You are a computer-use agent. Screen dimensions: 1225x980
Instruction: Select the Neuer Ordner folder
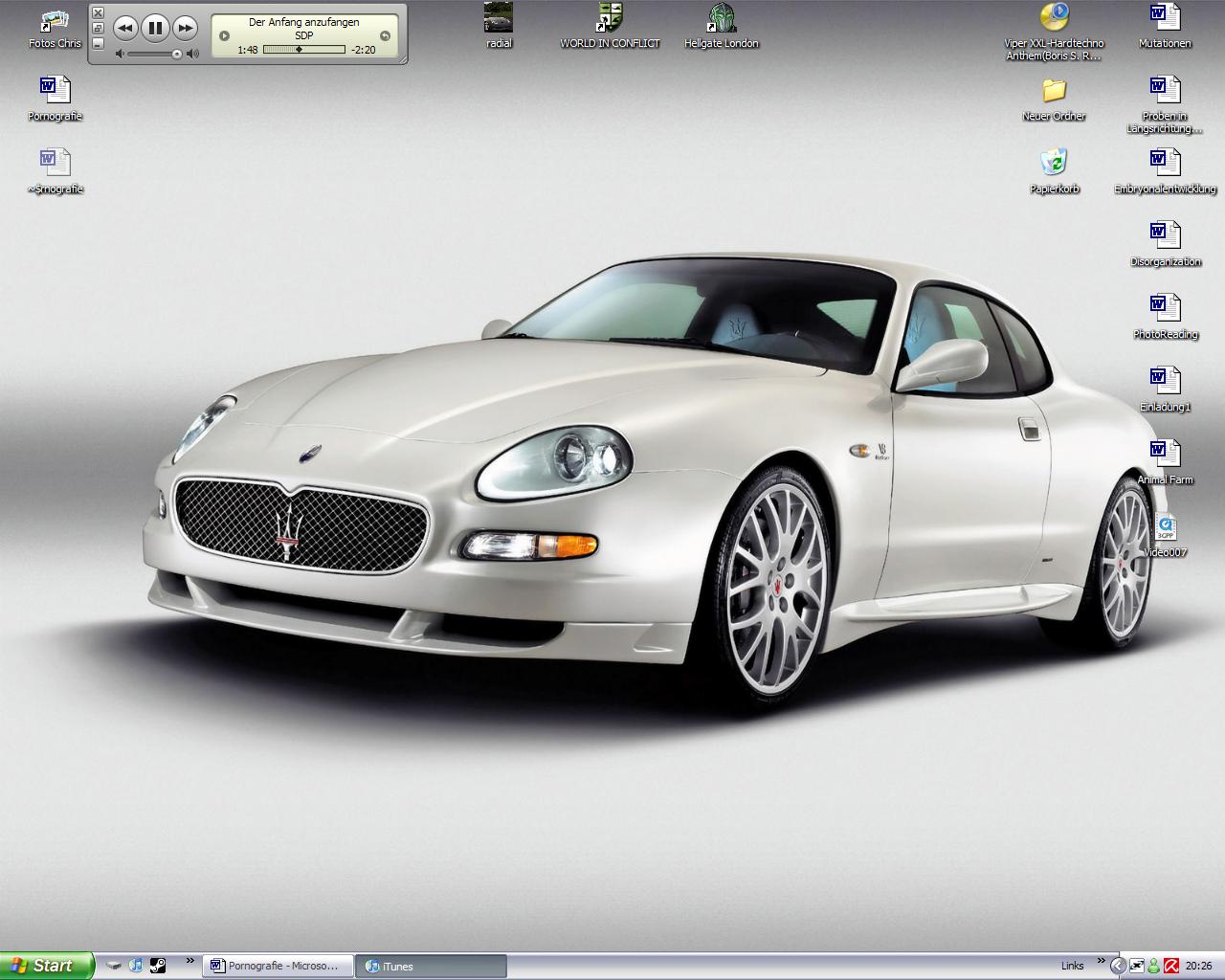(x=1054, y=100)
